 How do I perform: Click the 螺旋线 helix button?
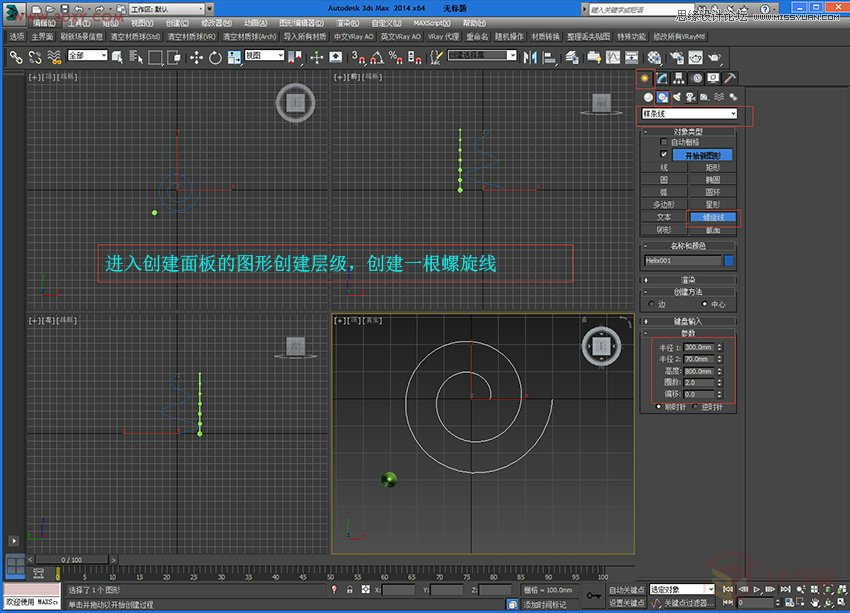coord(712,217)
